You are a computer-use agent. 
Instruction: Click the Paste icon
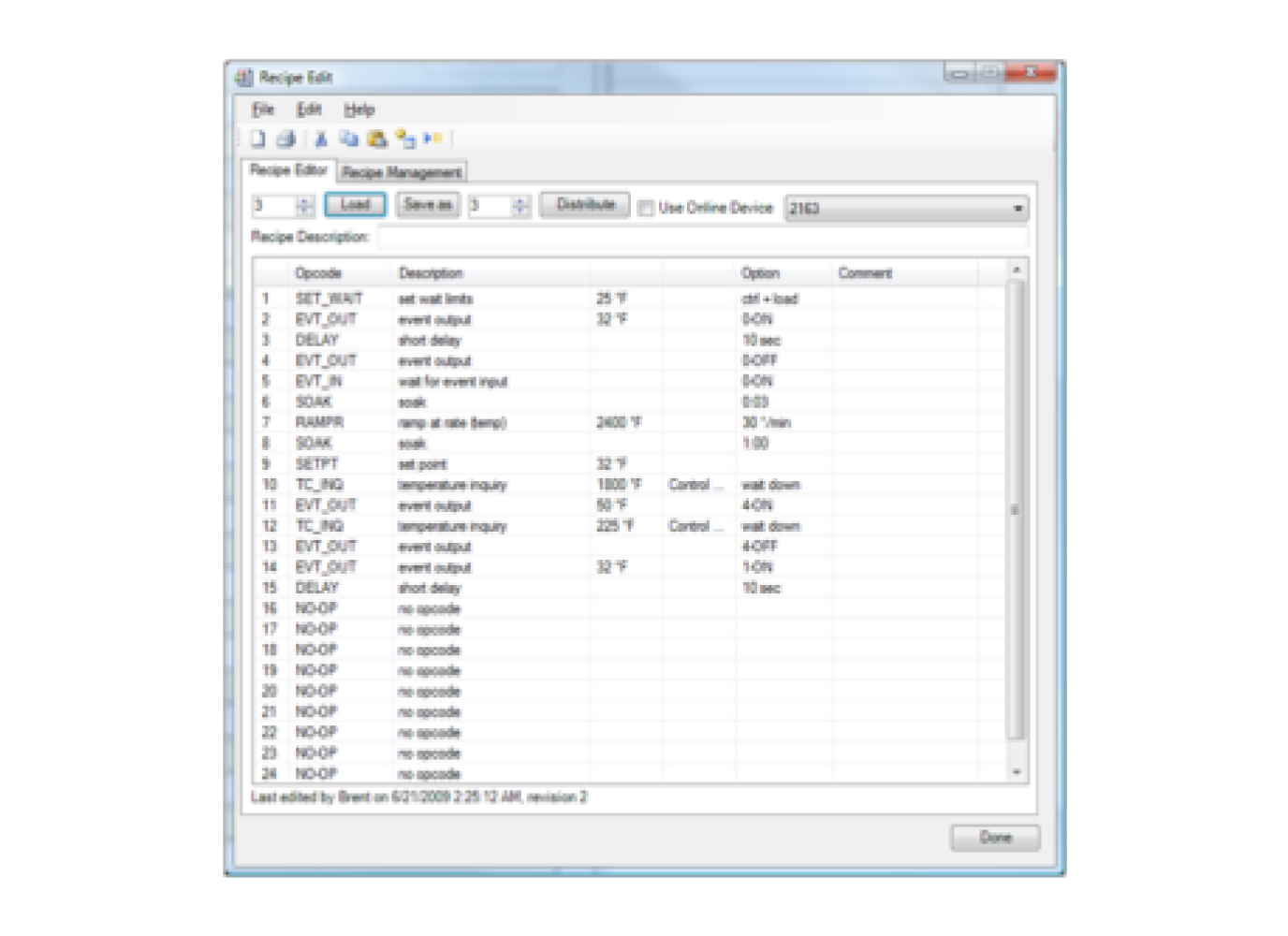pos(377,139)
